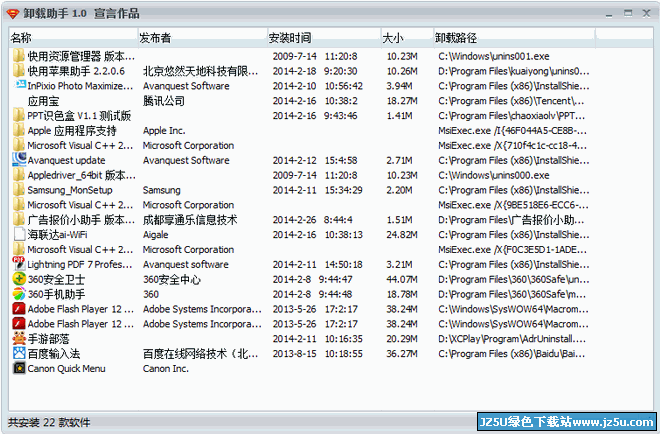Click install time 2013-8-15 10:18:55
The image size is (660, 434).
317,354
